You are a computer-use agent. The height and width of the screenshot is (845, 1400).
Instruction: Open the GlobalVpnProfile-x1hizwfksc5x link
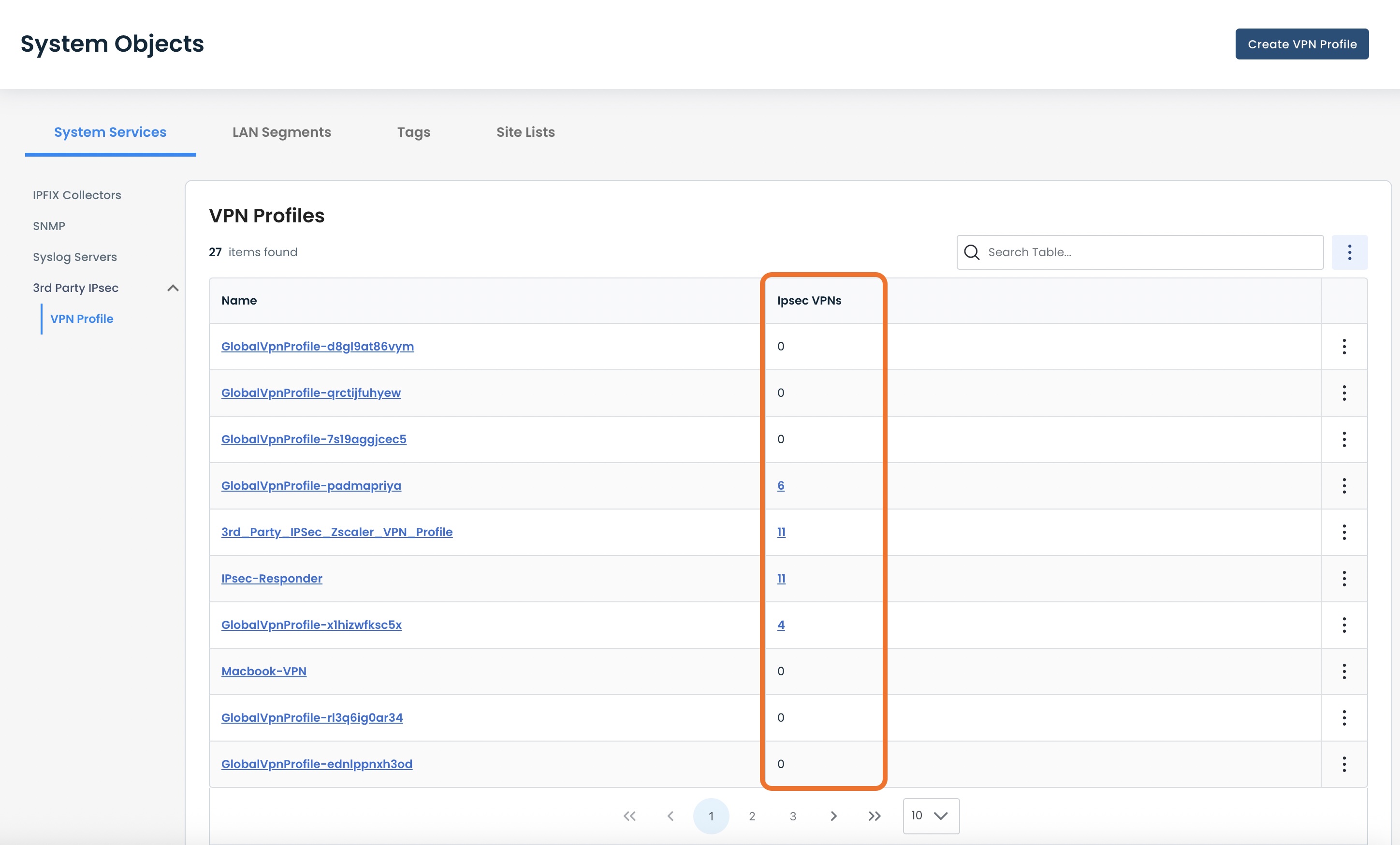click(311, 625)
